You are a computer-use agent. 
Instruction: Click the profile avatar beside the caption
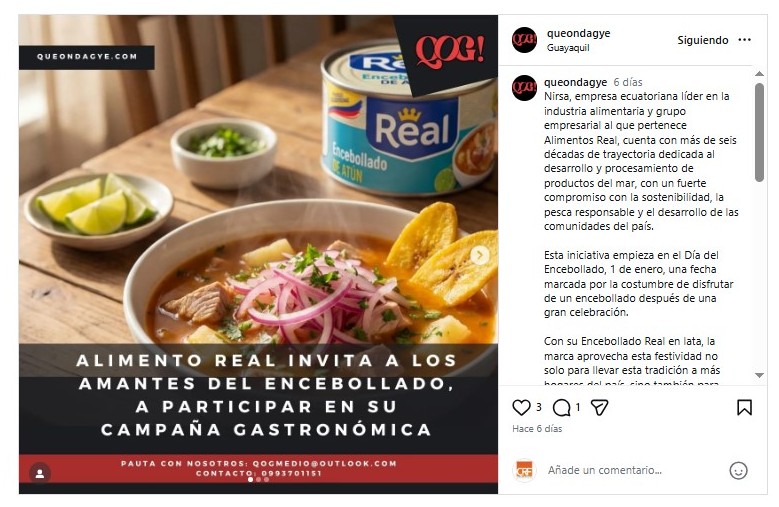(x=524, y=88)
